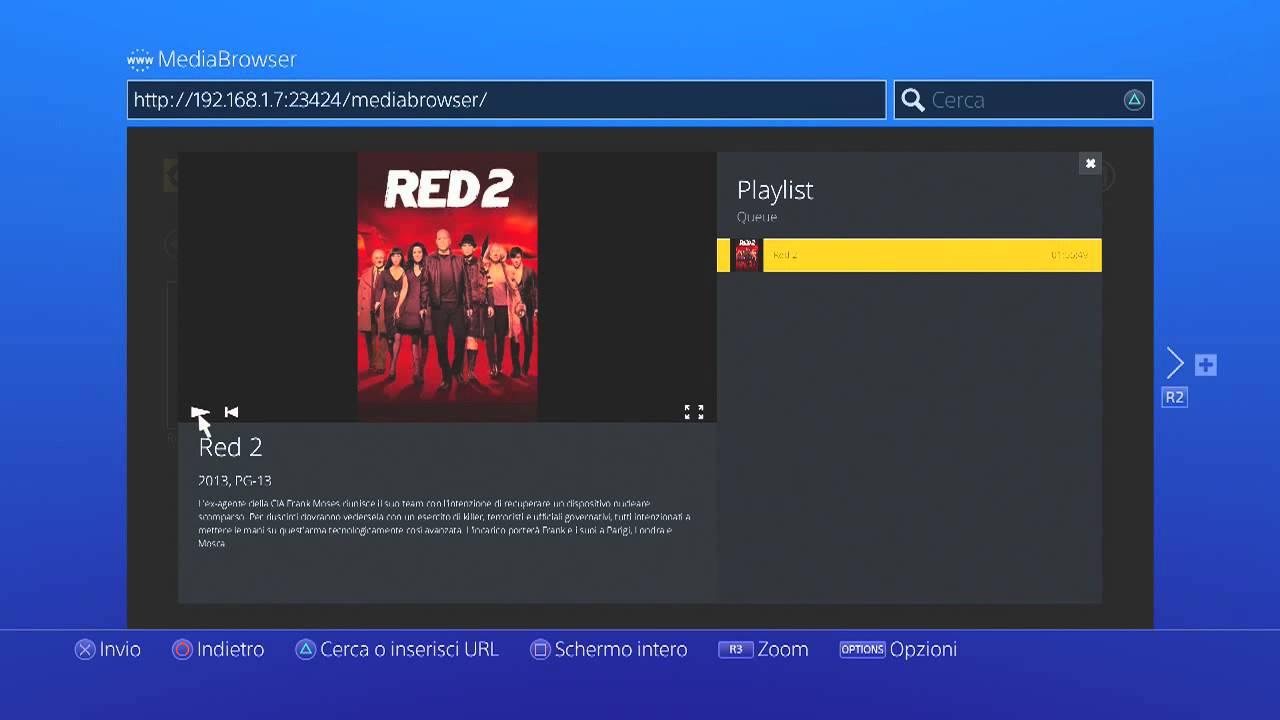Click the www MediaBrowser page title
Screen dimensions: 1280x720
click(x=212, y=59)
